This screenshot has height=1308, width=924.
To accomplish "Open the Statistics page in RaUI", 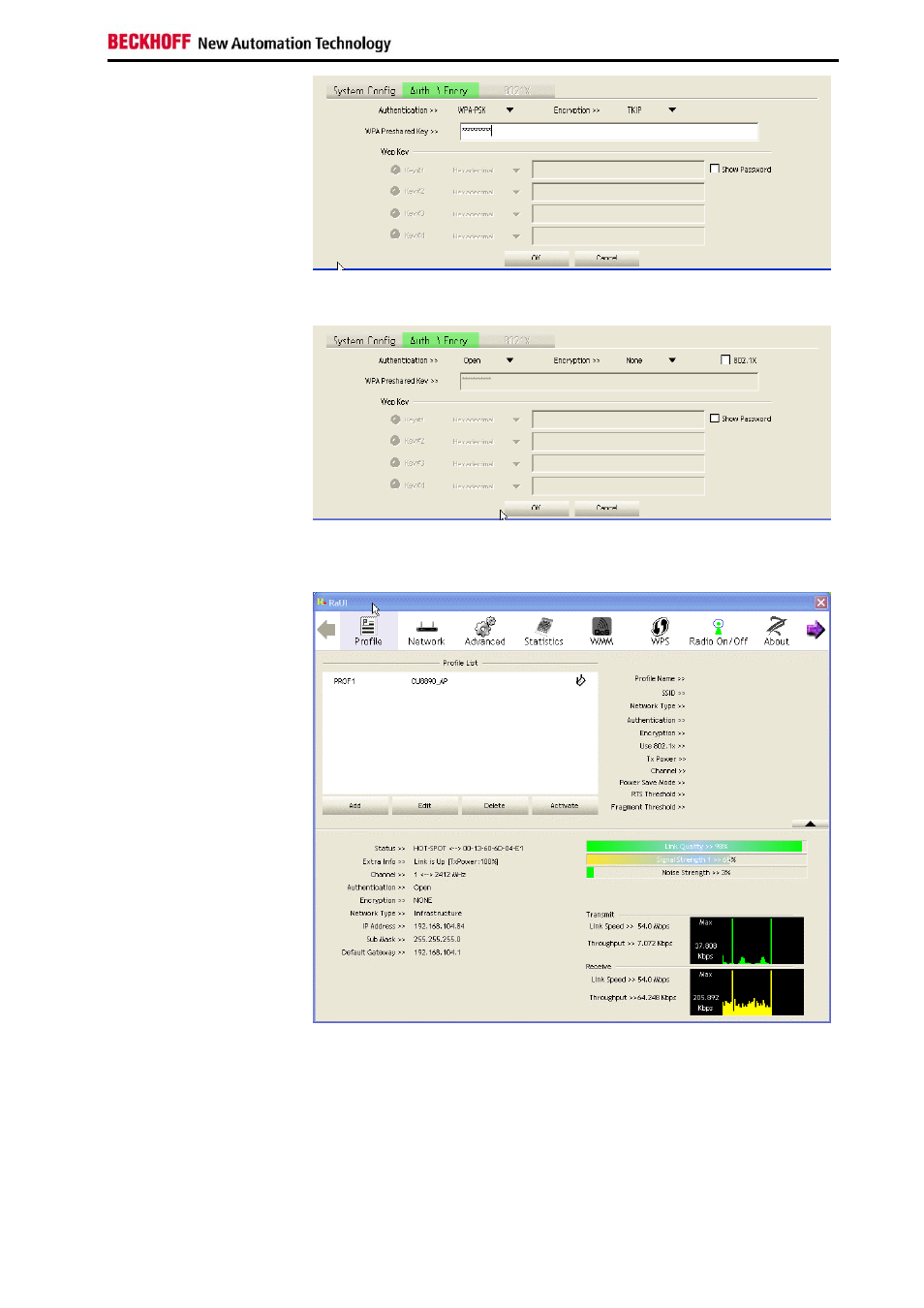I will pyautogui.click(x=543, y=631).
